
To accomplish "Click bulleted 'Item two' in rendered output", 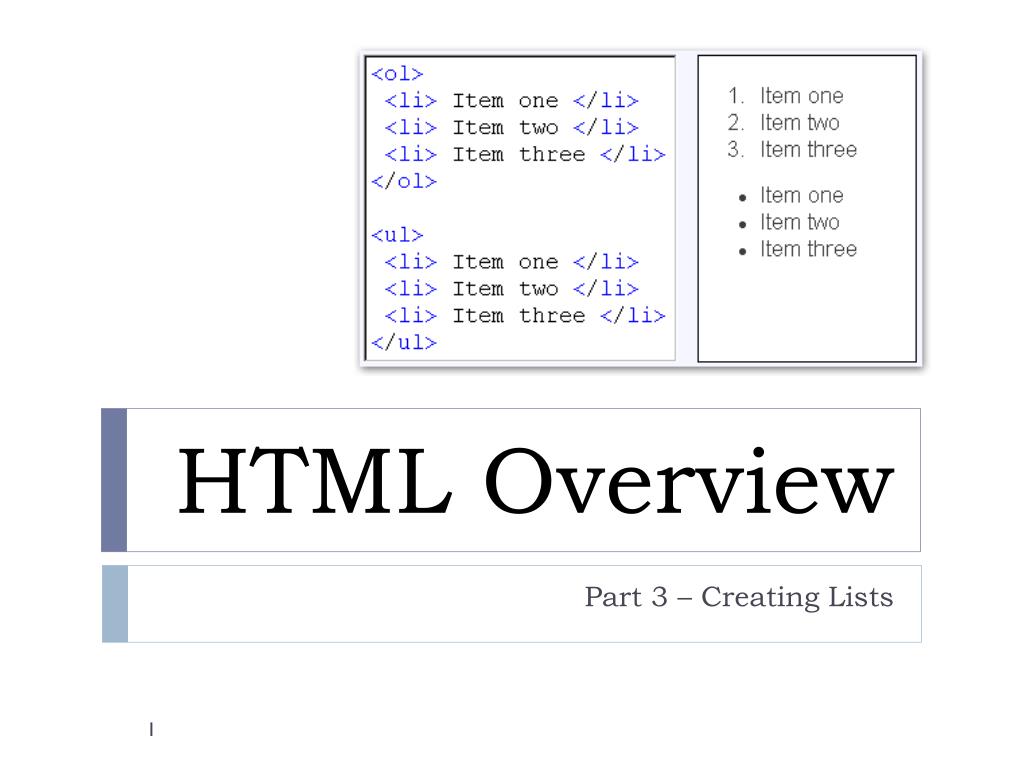I will (x=789, y=222).
